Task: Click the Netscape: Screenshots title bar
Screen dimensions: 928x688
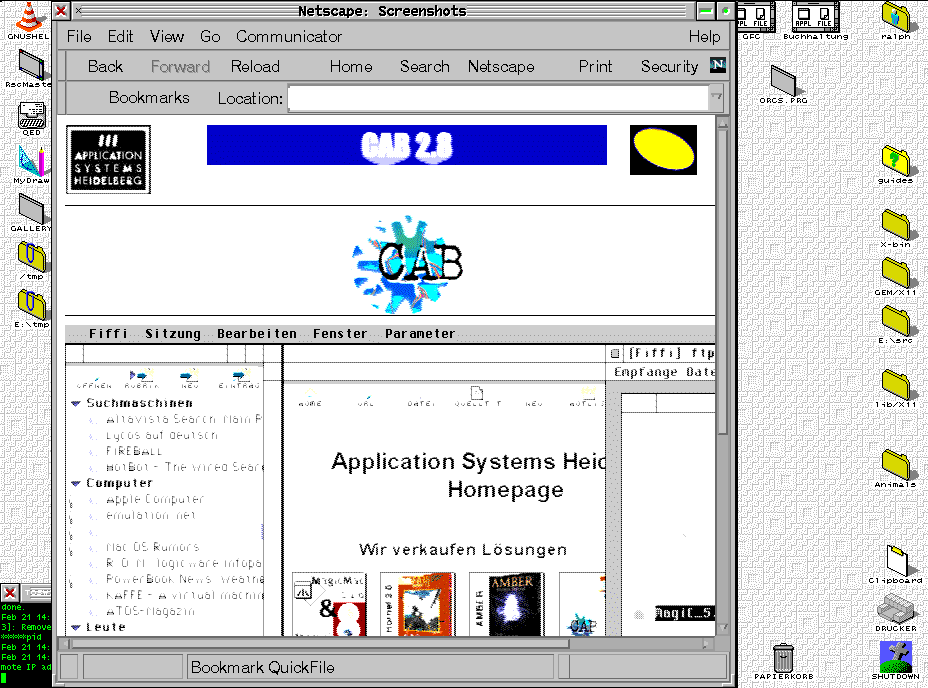Action: click(x=382, y=11)
